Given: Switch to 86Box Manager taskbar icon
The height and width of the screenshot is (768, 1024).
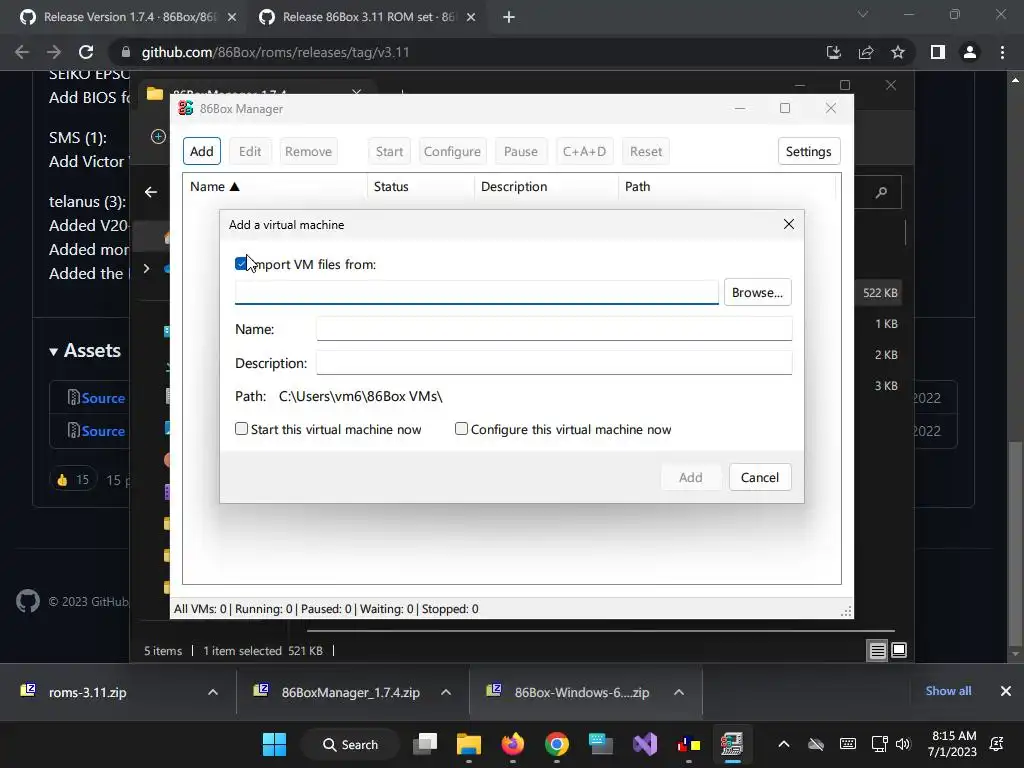Looking at the screenshot, I should (x=732, y=744).
